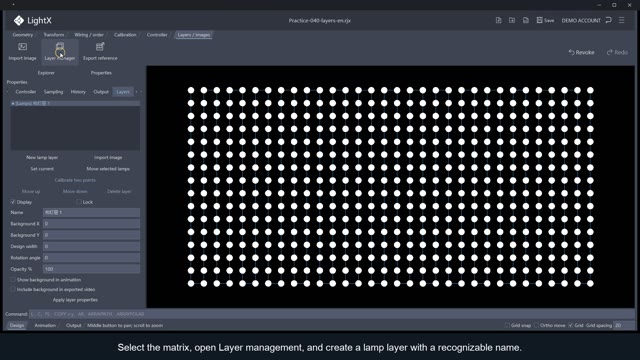Click the Design width input field
The height and width of the screenshot is (360, 640).
(91, 247)
